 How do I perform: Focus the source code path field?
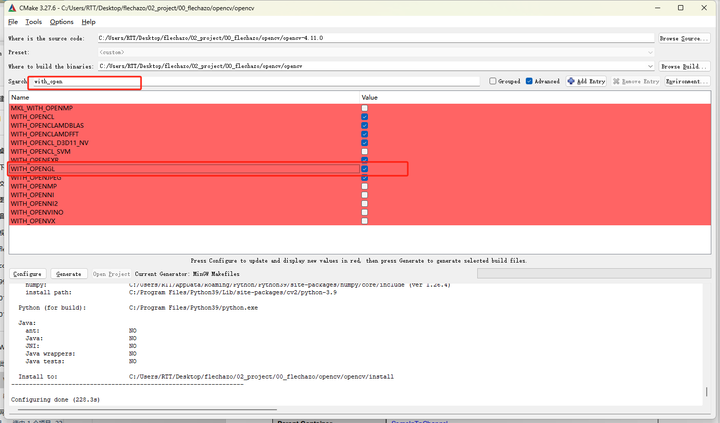376,38
